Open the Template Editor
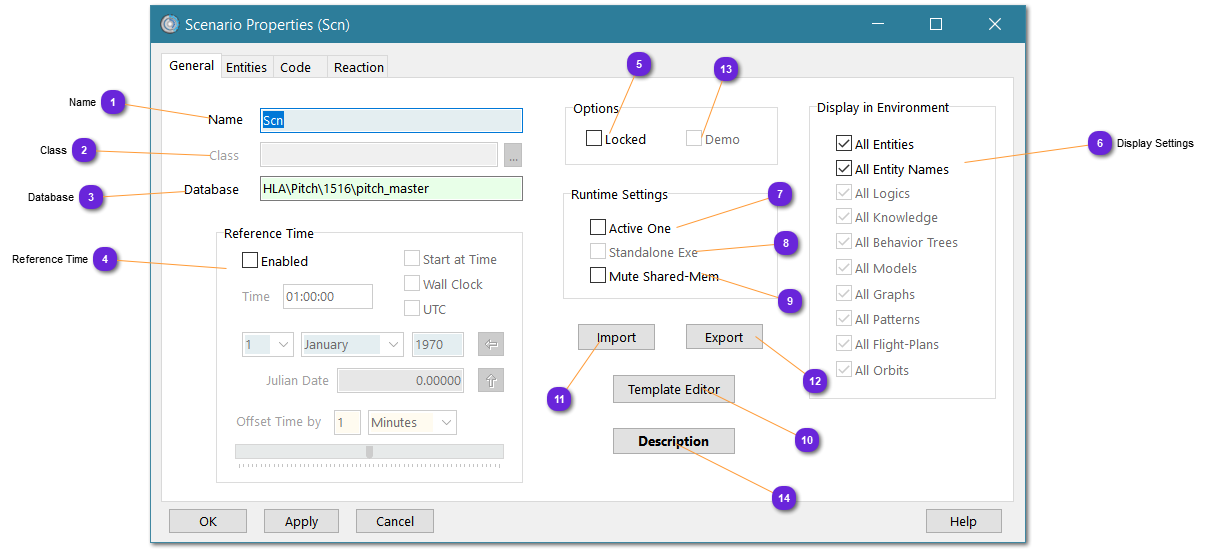Viewport: 1210px width, 552px height. (x=673, y=390)
